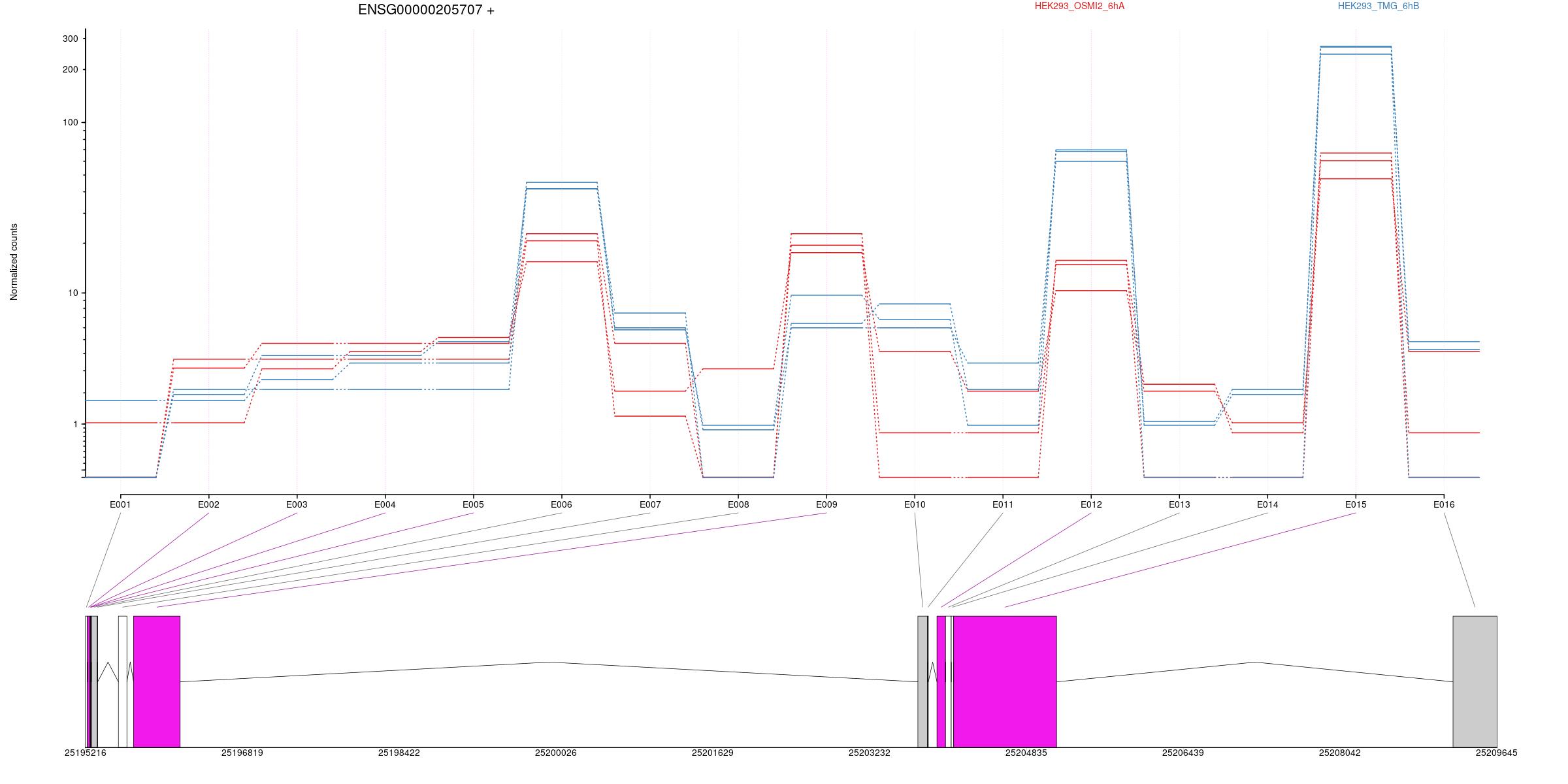Viewport: 1568px width, 784px height.
Task: Select exon label E002
Action: pos(208,504)
